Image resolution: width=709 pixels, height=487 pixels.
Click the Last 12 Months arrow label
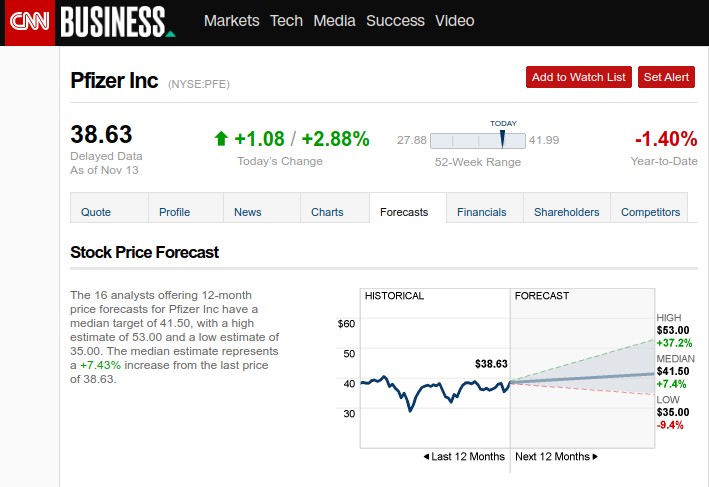tap(463, 457)
